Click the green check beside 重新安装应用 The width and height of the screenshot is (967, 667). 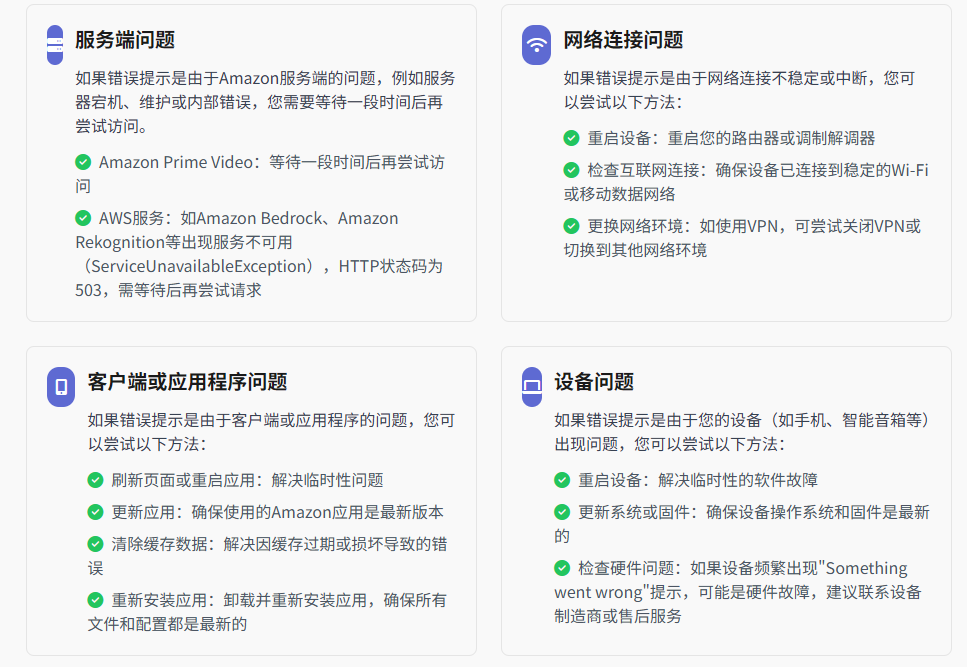[x=96, y=600]
